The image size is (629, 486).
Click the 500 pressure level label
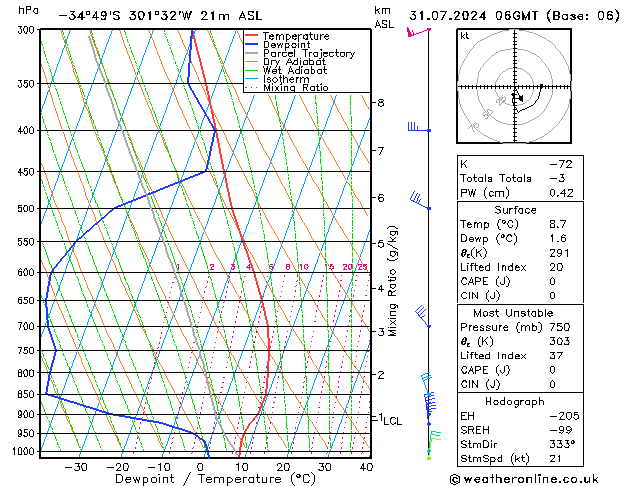coord(28,209)
